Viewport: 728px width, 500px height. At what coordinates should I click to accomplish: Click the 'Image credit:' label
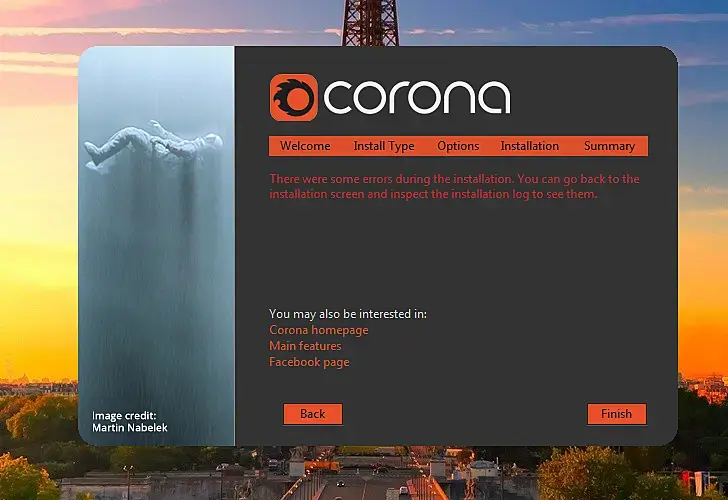124,416
